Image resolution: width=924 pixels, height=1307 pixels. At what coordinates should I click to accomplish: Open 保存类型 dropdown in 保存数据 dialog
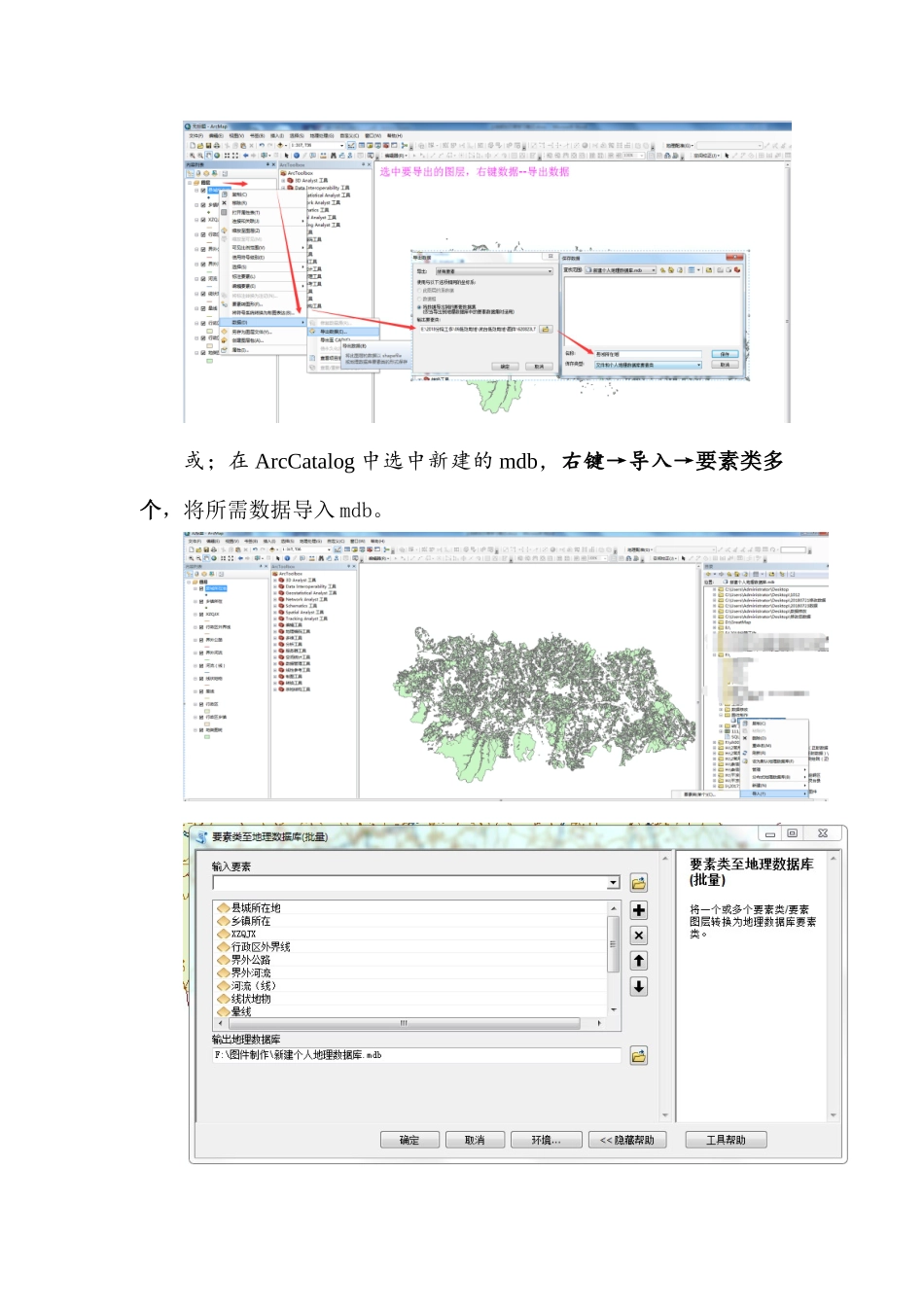point(698,365)
